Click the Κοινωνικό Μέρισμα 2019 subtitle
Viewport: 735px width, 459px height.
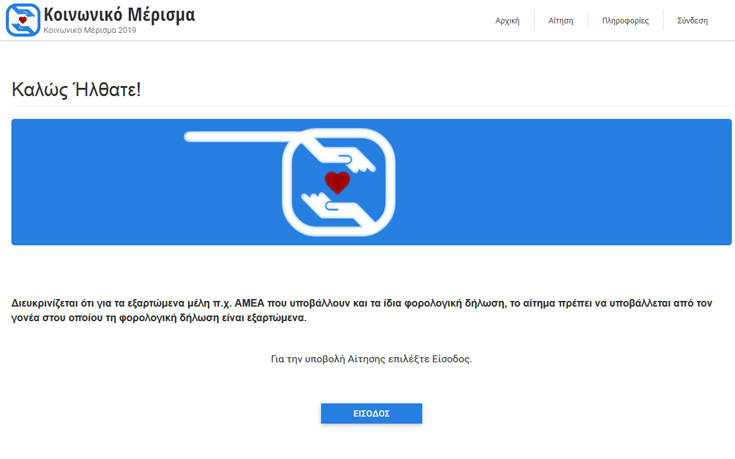pyautogui.click(x=90, y=31)
